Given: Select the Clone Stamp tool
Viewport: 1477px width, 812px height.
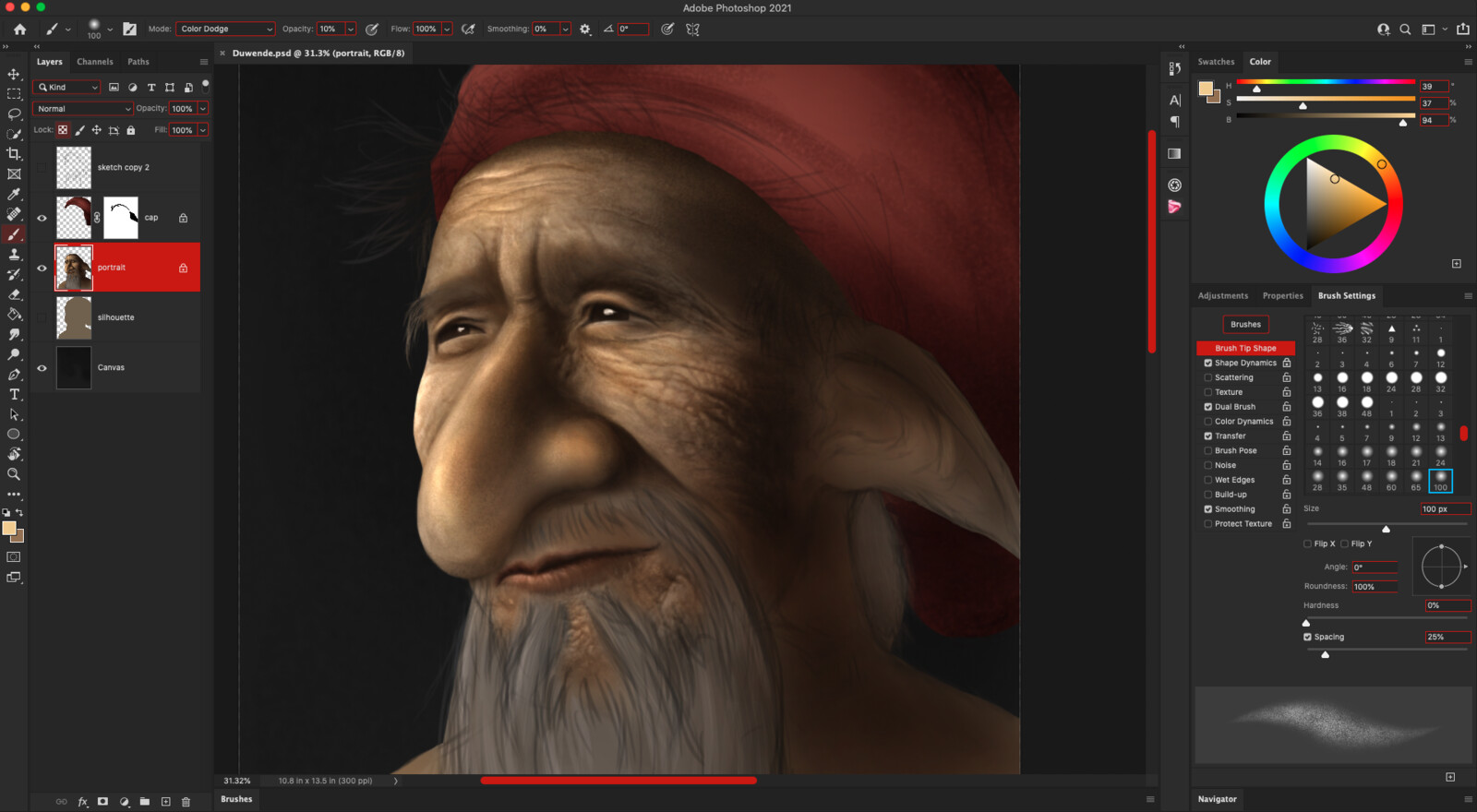Looking at the screenshot, I should 14,255.
